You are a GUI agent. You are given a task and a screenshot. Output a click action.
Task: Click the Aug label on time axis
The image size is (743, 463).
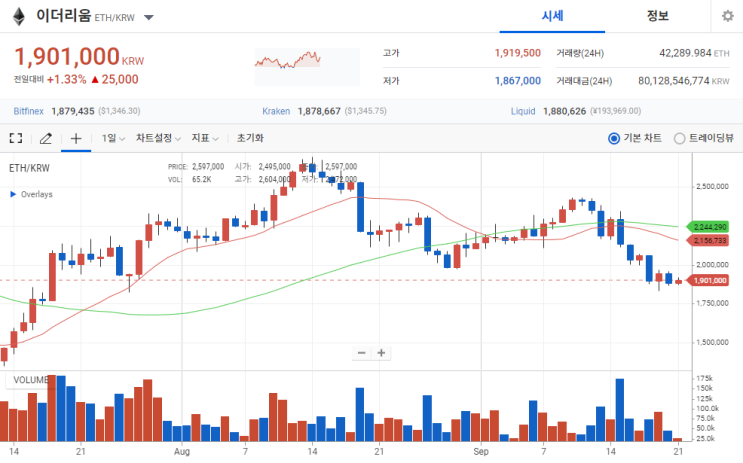click(x=181, y=451)
